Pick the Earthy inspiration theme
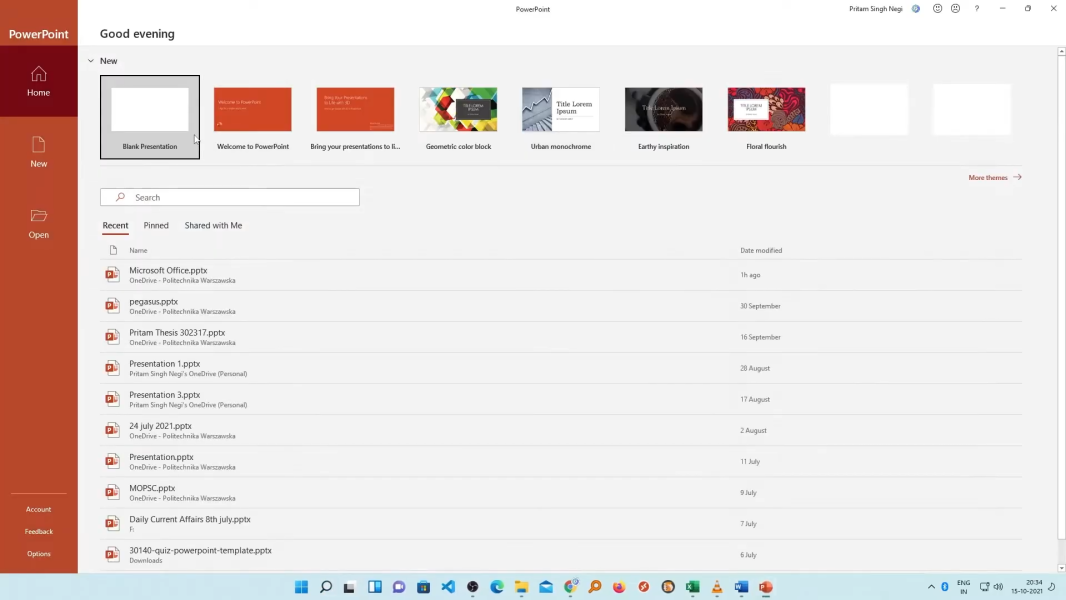 [664, 117]
